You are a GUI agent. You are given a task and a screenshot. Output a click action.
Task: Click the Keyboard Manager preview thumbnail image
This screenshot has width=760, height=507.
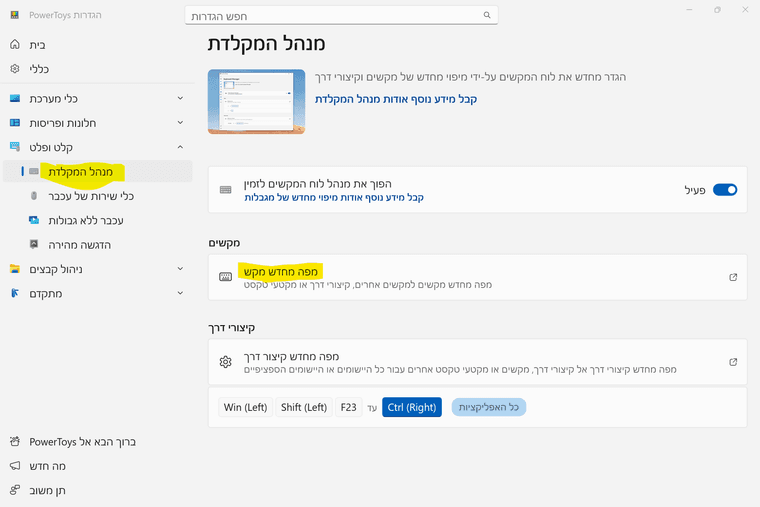click(256, 101)
